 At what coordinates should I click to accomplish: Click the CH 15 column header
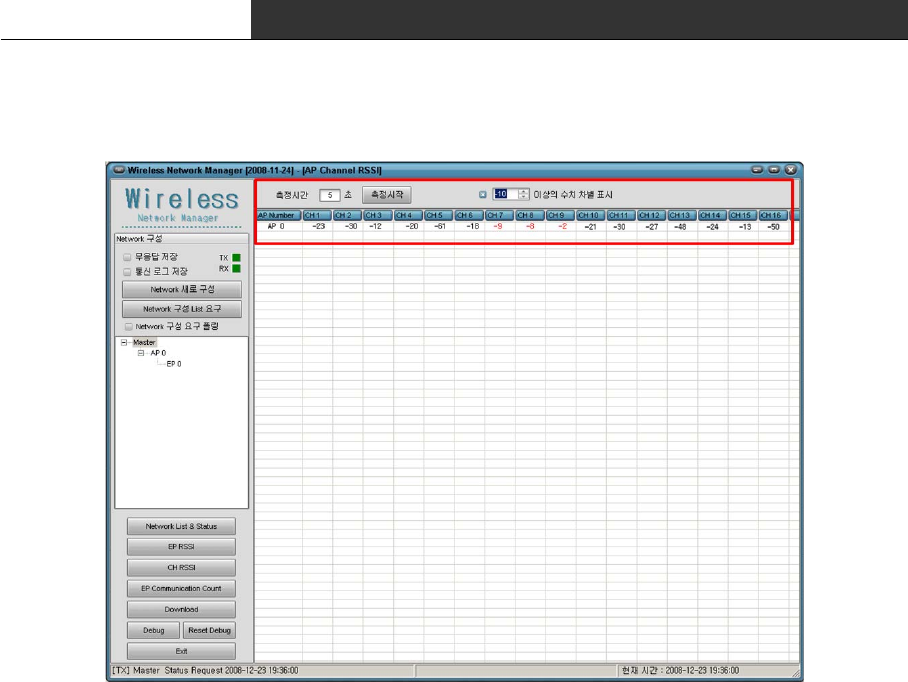click(743, 215)
